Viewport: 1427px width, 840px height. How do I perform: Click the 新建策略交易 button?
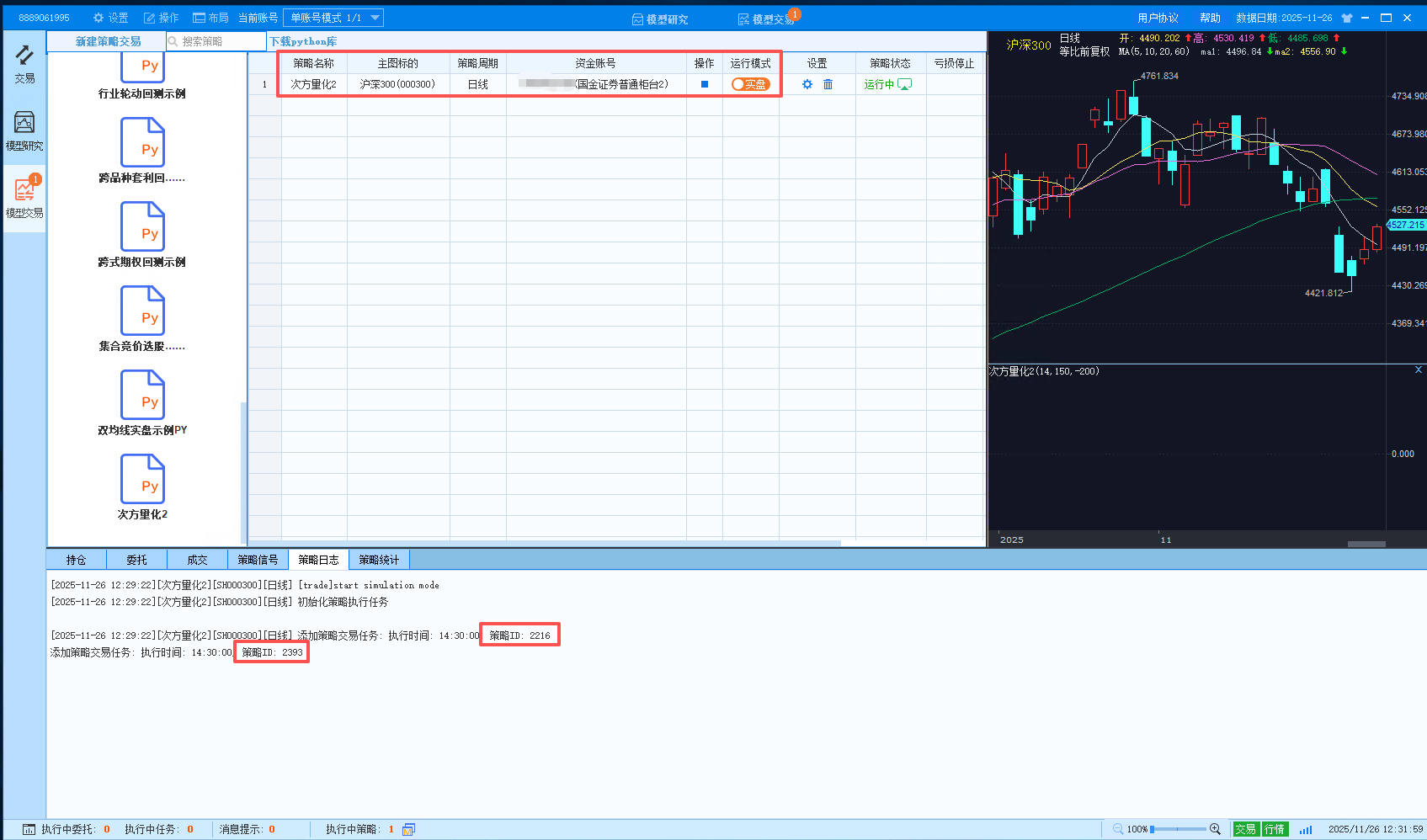click(108, 41)
